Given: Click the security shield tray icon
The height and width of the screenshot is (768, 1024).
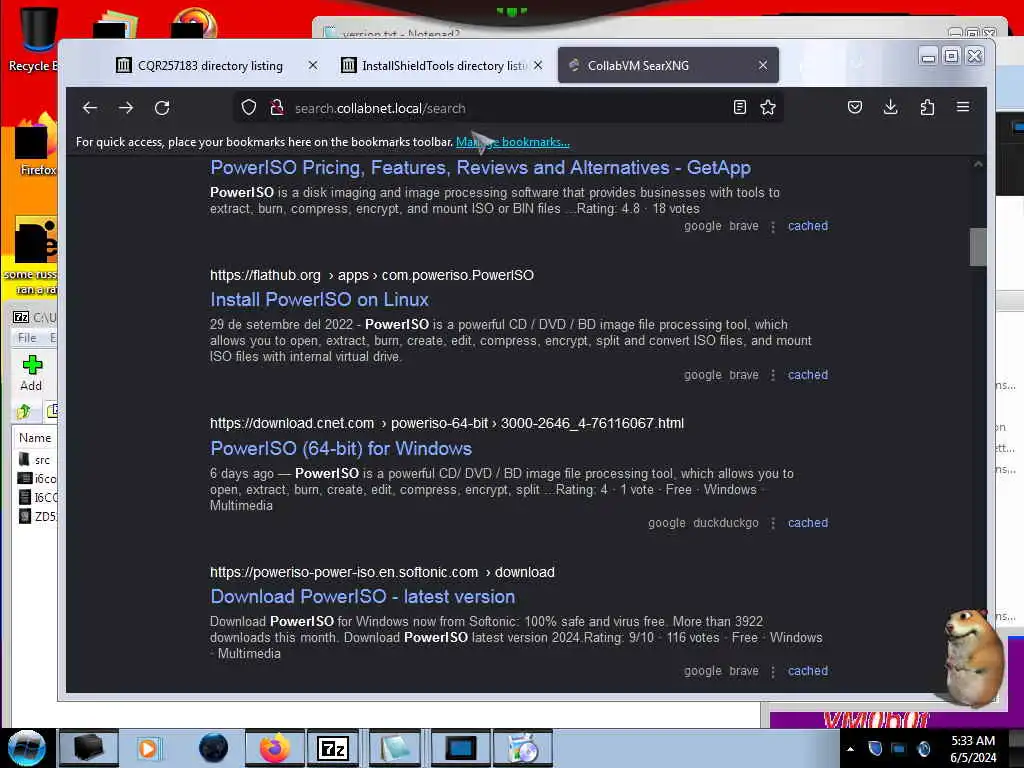Looking at the screenshot, I should (x=875, y=748).
